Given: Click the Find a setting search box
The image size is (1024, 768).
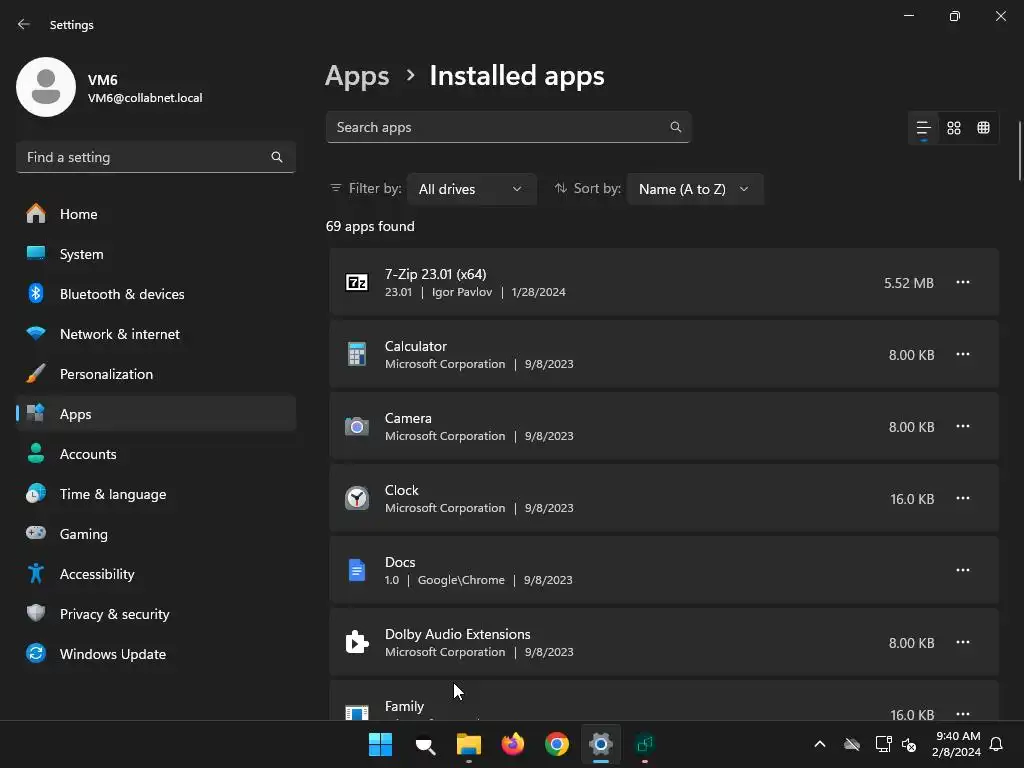Looking at the screenshot, I should (145, 157).
